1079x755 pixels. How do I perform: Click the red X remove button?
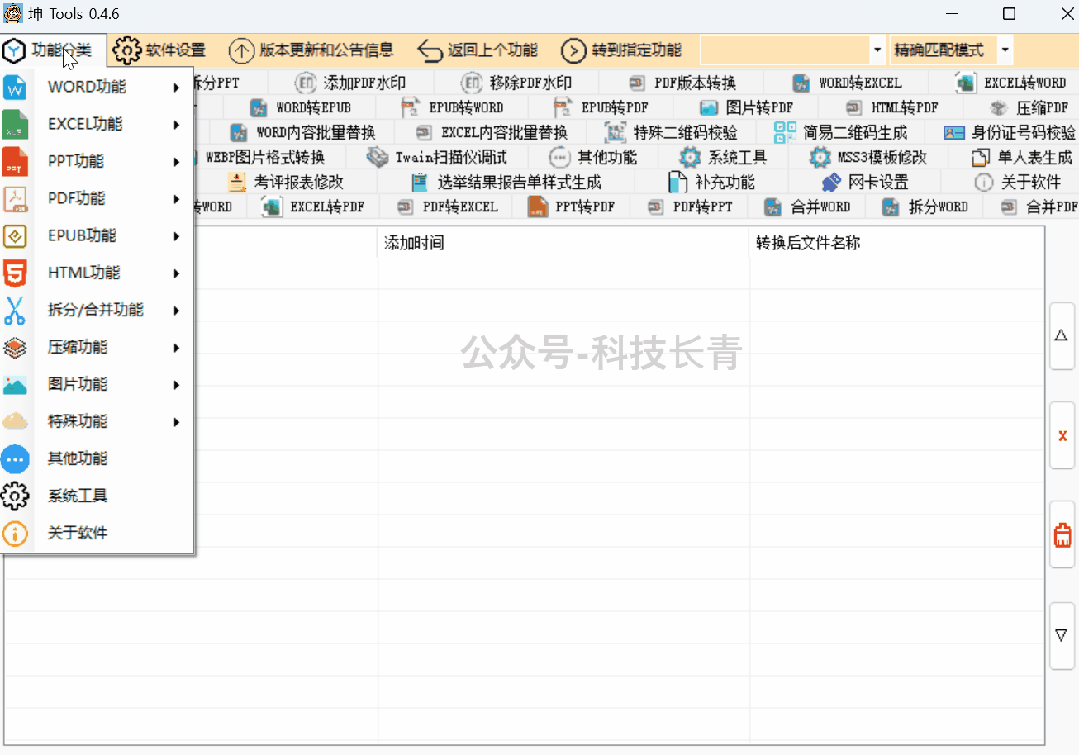click(x=1062, y=436)
